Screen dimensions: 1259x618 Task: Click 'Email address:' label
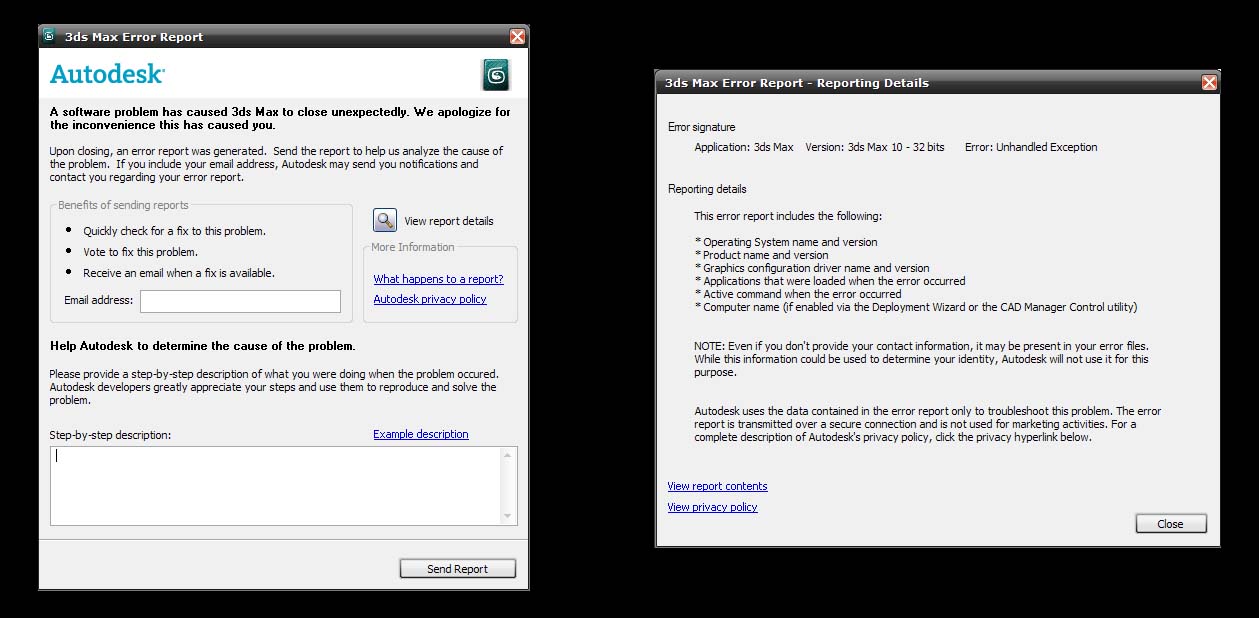99,300
